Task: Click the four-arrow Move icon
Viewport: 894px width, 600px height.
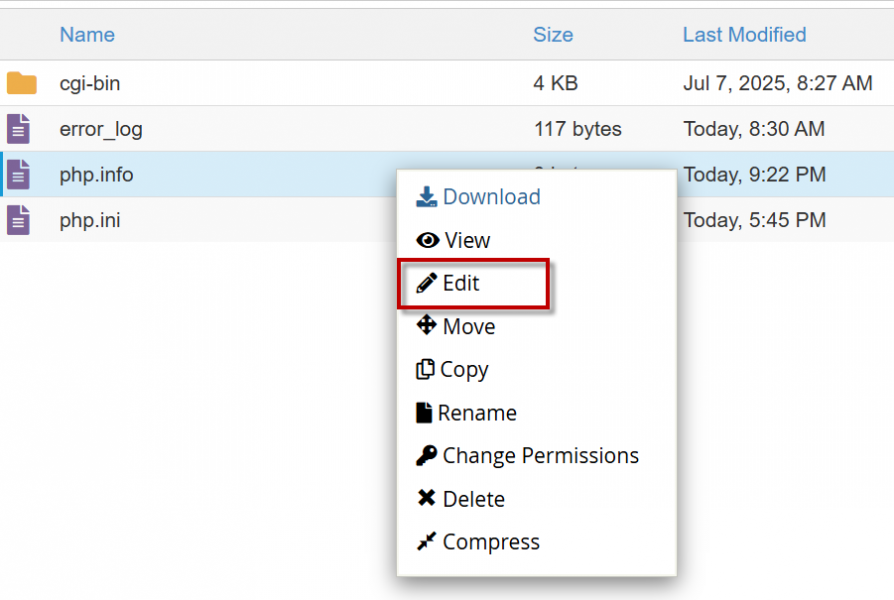Action: pyautogui.click(x=427, y=326)
